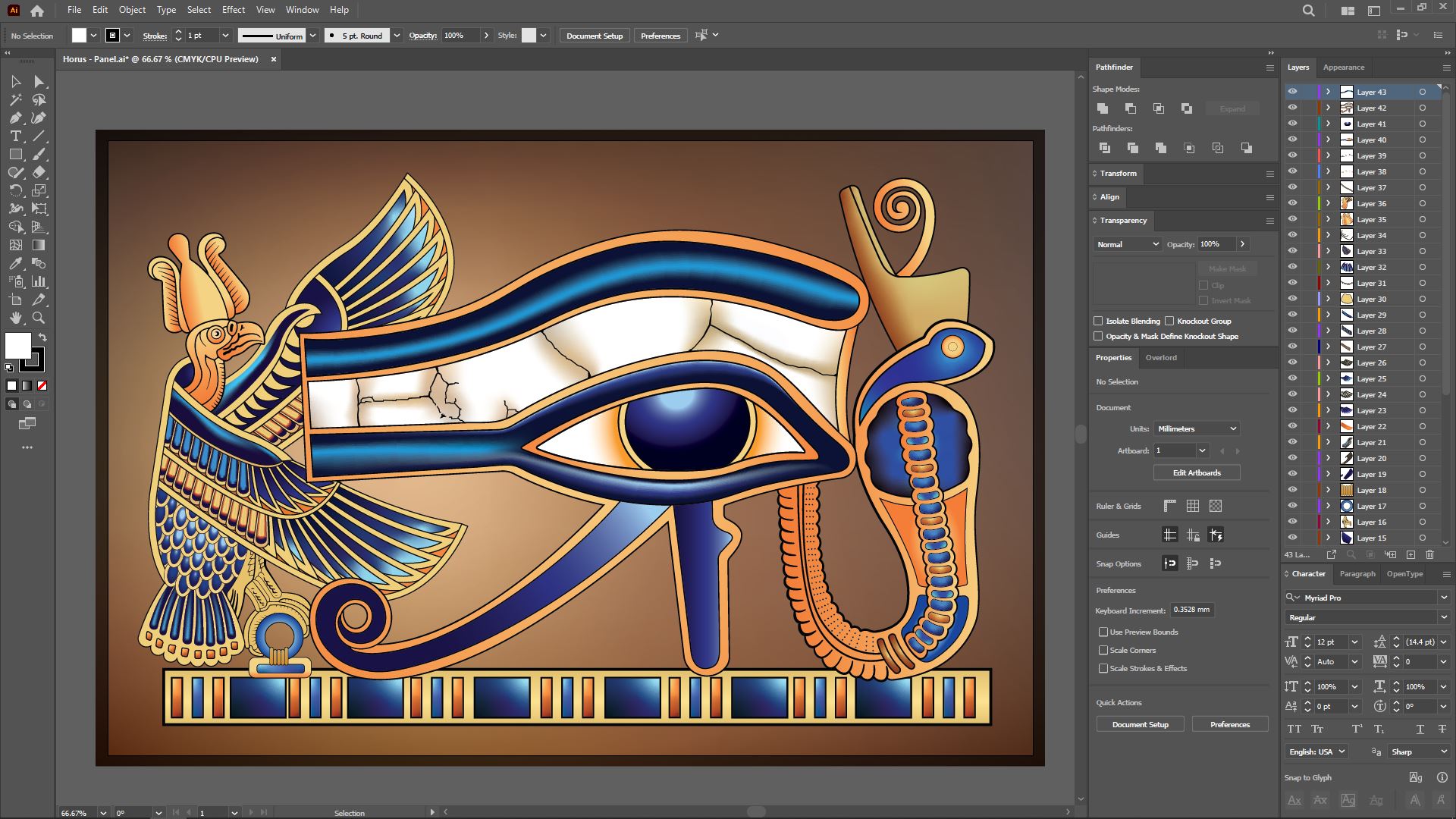1456x819 pixels.
Task: Click the Delete Selection trash icon in the Layers panel
Action: click(1429, 554)
